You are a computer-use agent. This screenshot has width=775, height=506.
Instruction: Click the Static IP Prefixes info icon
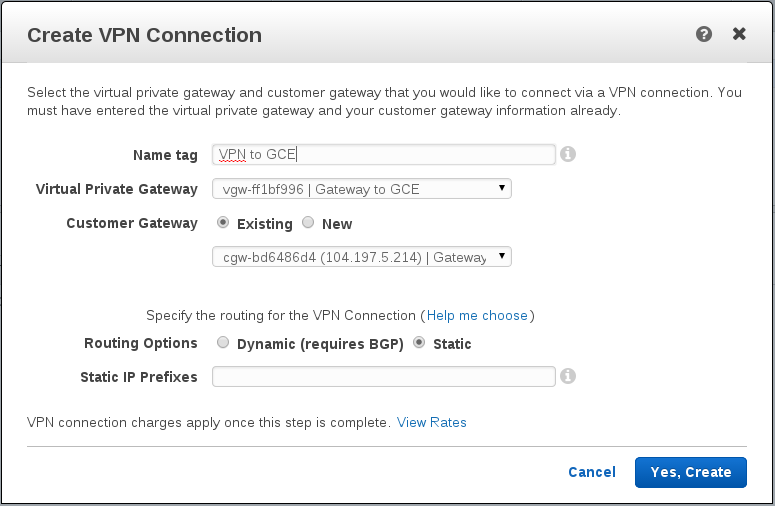[567, 376]
